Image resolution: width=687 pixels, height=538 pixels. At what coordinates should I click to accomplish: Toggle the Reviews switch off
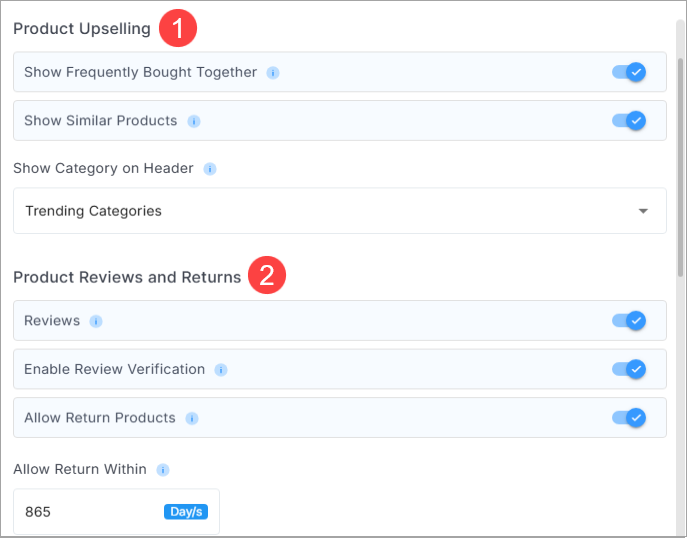point(629,321)
